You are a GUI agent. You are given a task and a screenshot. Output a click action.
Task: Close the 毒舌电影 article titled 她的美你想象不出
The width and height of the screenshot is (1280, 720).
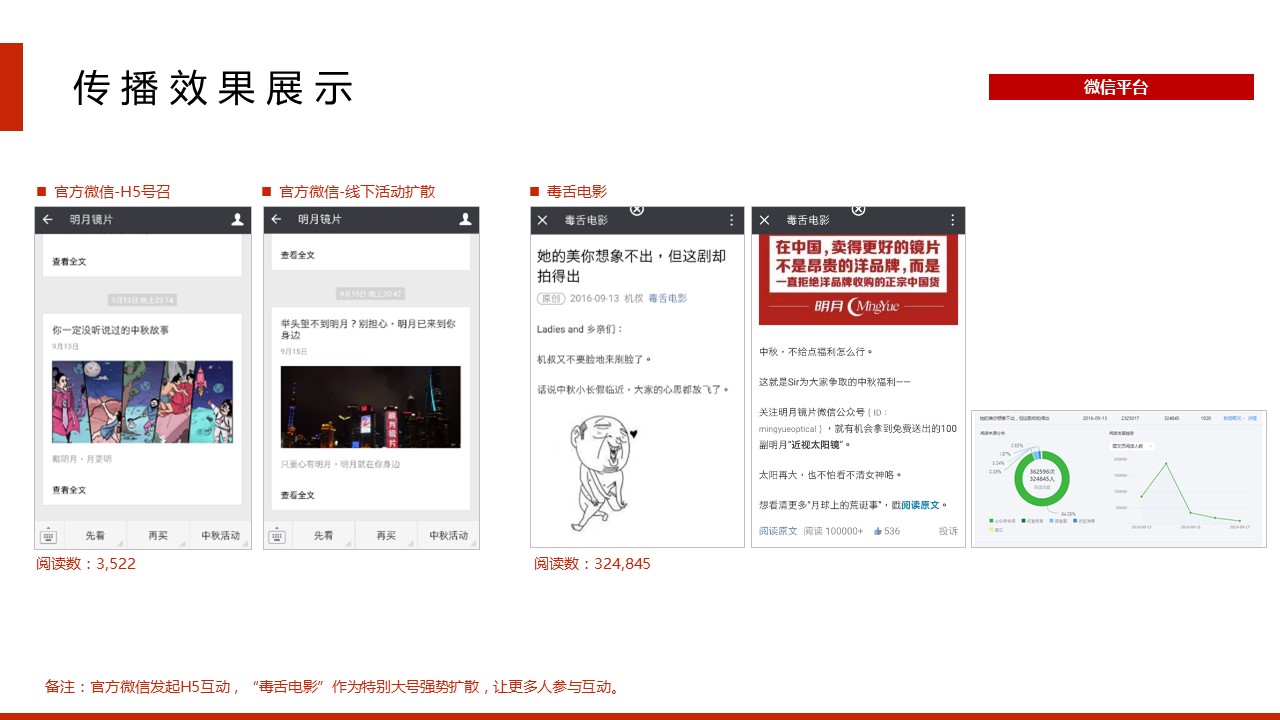pyautogui.click(x=542, y=220)
